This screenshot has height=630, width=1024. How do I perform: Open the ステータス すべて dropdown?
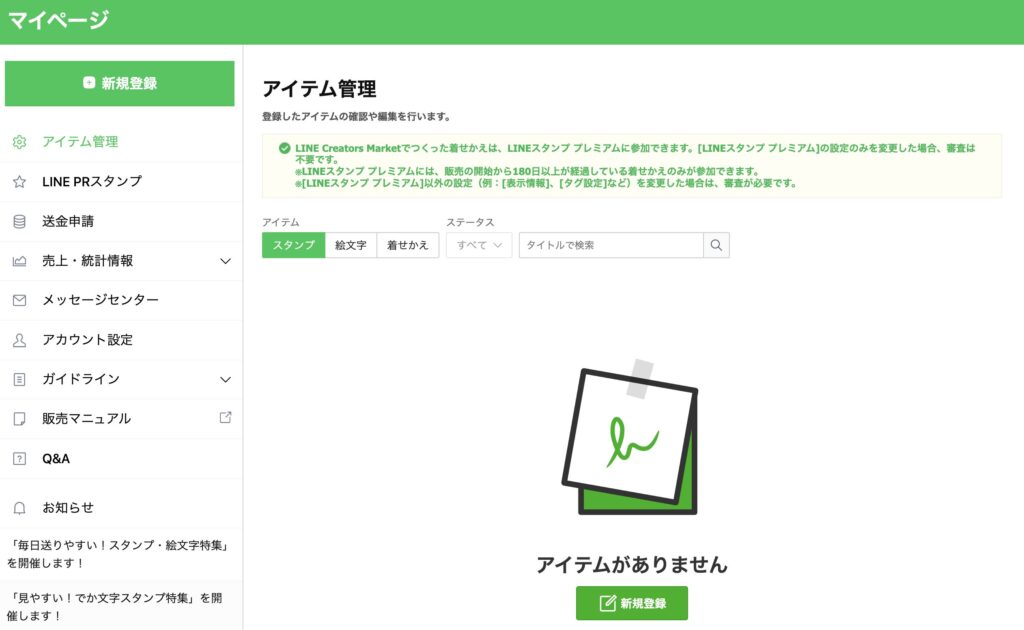pos(479,245)
